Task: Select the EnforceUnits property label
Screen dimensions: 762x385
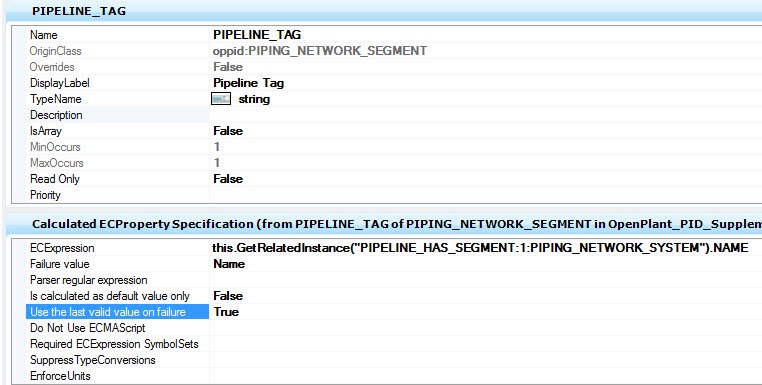Action: point(60,376)
